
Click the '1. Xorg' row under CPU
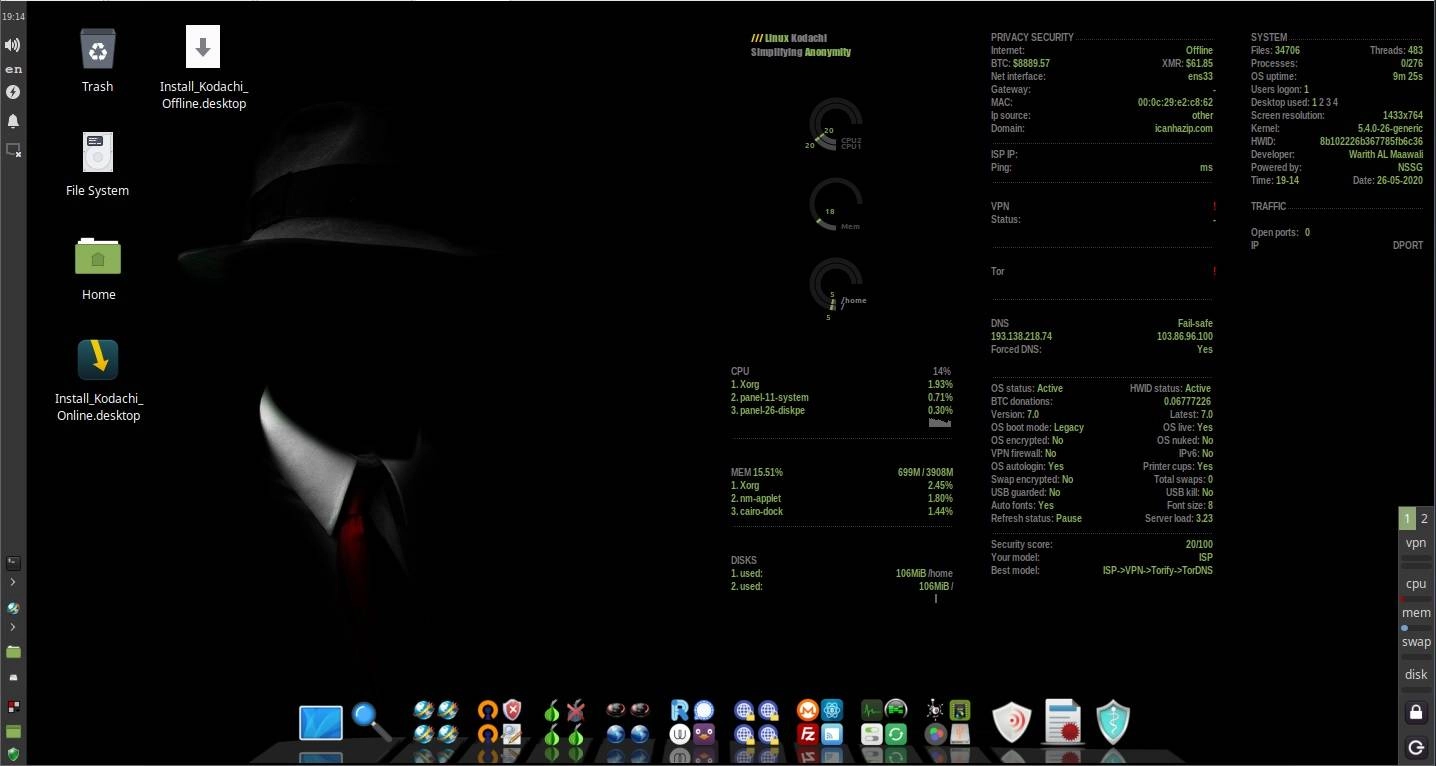pos(842,384)
